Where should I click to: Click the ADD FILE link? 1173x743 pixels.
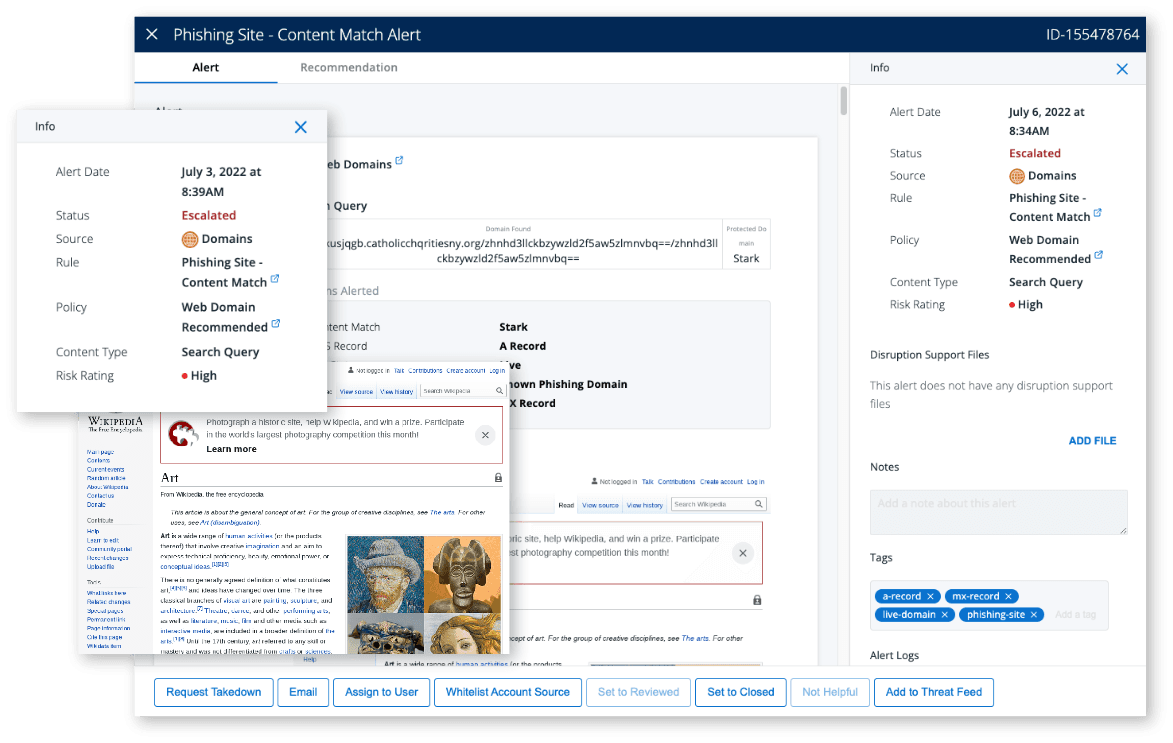[1092, 441]
